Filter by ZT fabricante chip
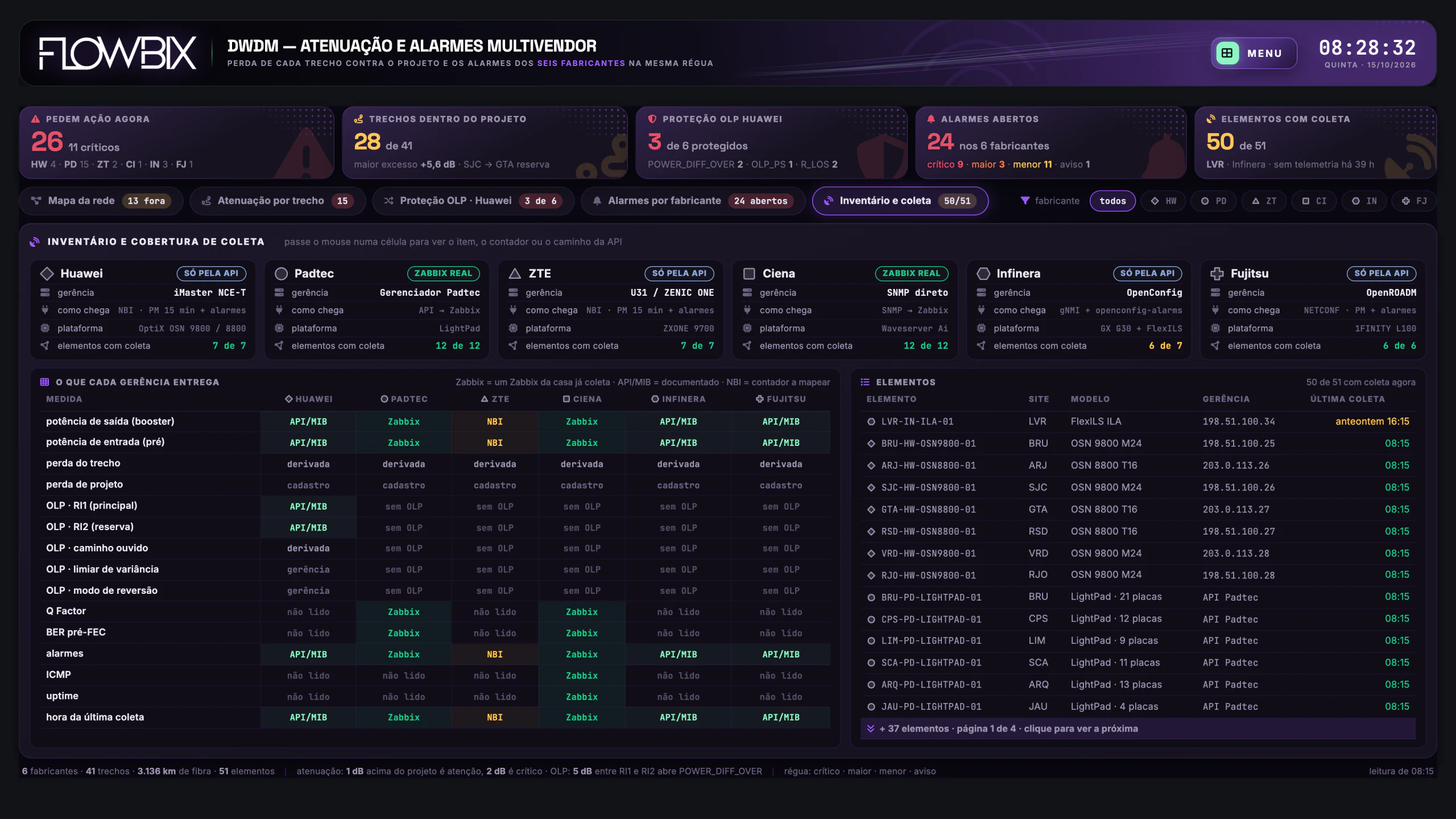Screen dimensions: 1456x819 (1264, 201)
